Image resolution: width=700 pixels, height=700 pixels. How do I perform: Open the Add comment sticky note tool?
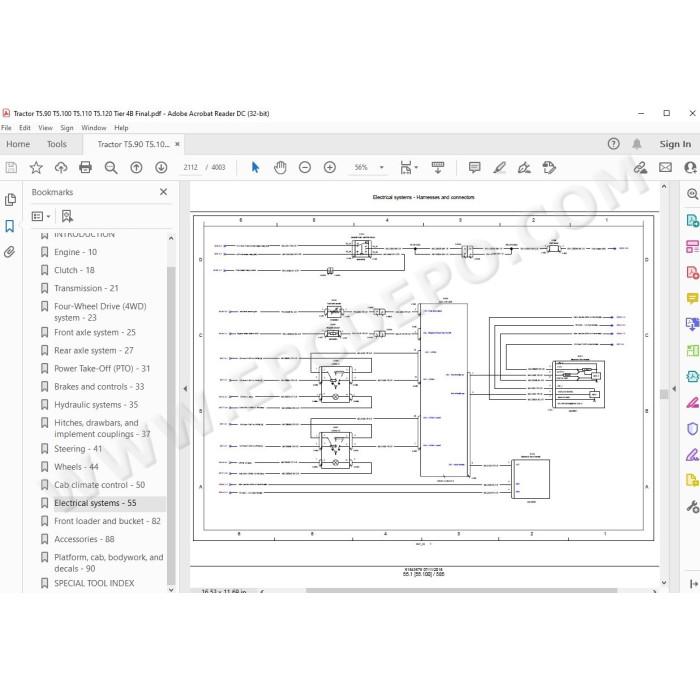coord(474,167)
